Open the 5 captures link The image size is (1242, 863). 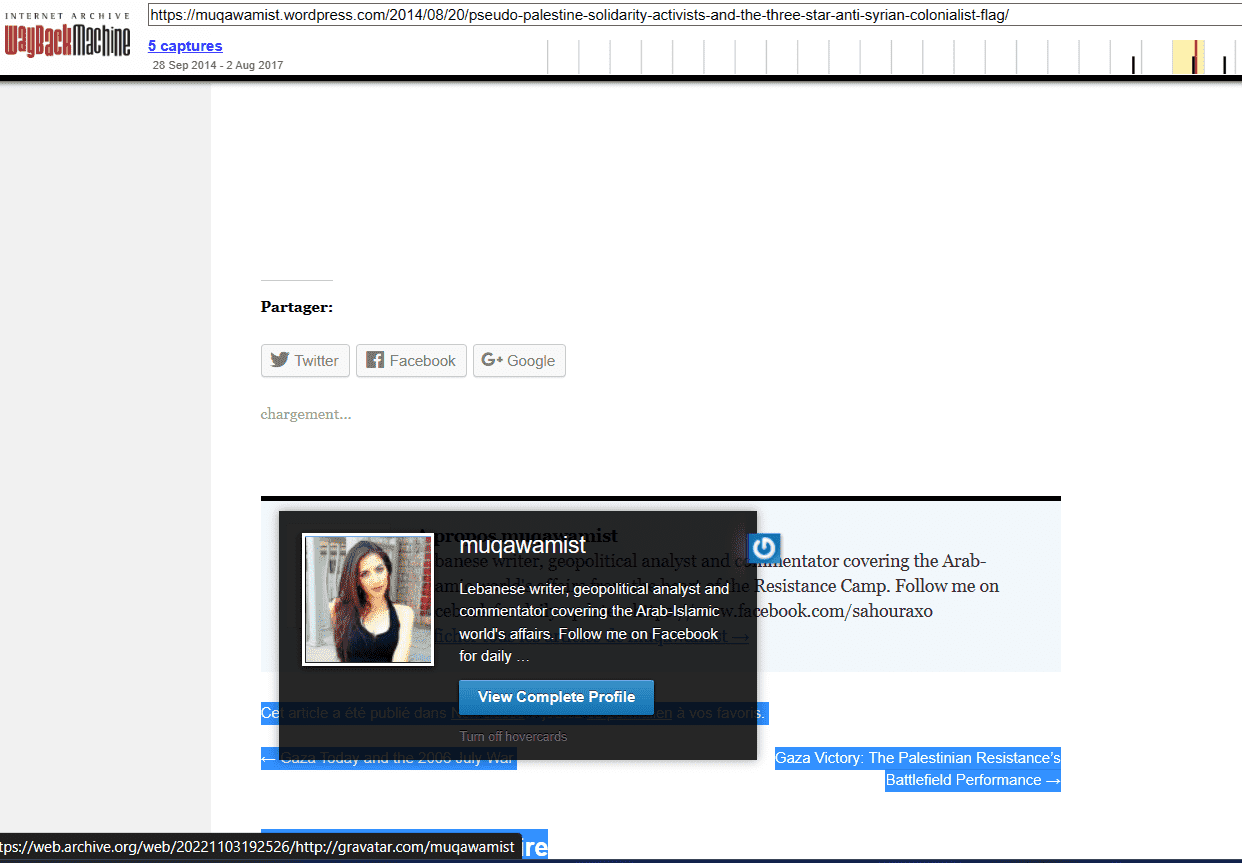(185, 46)
